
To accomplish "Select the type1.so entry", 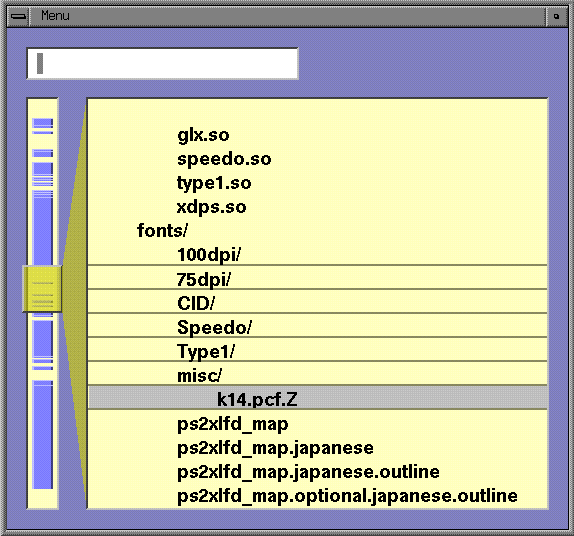I will (x=214, y=183).
